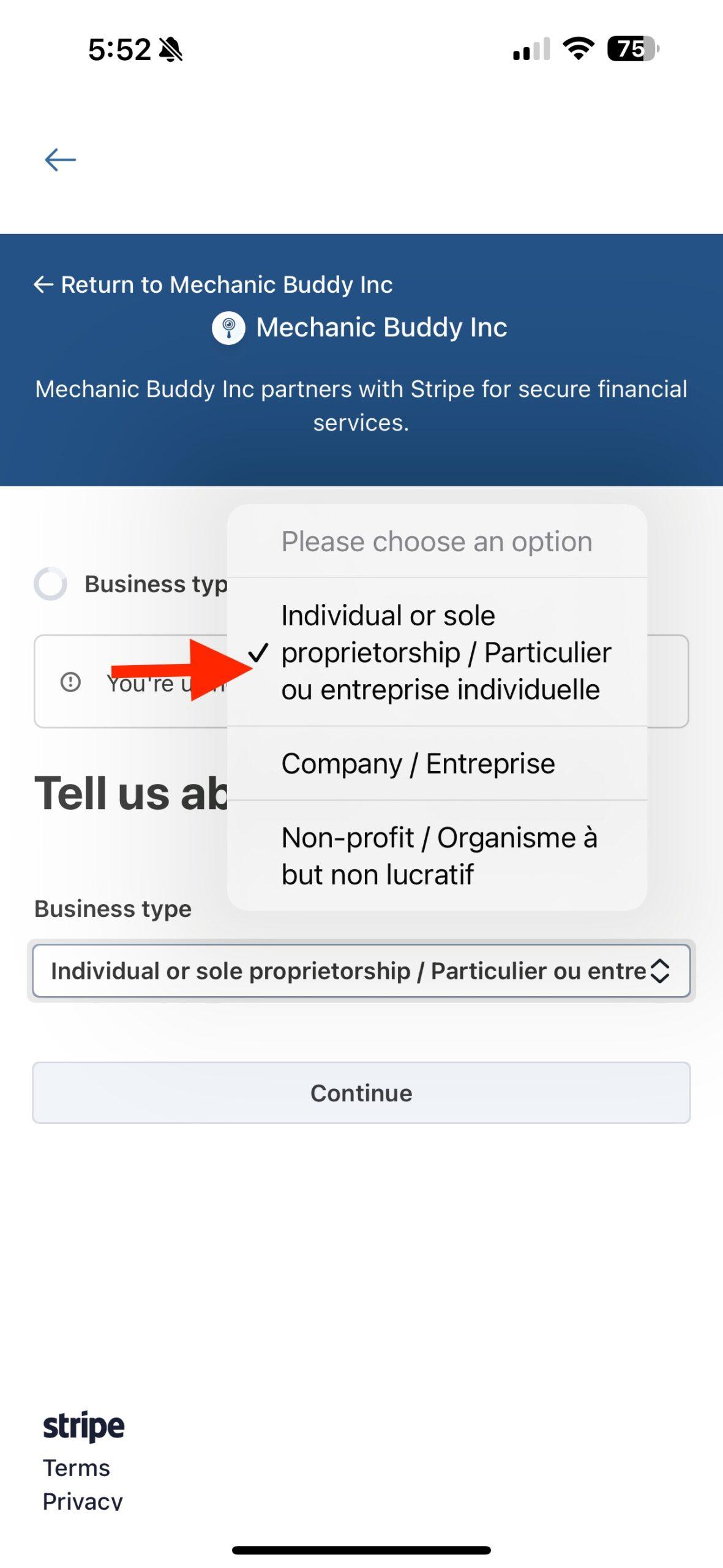
Task: Choose Non-profit / Organisme à but non lucratif
Action: tap(437, 855)
